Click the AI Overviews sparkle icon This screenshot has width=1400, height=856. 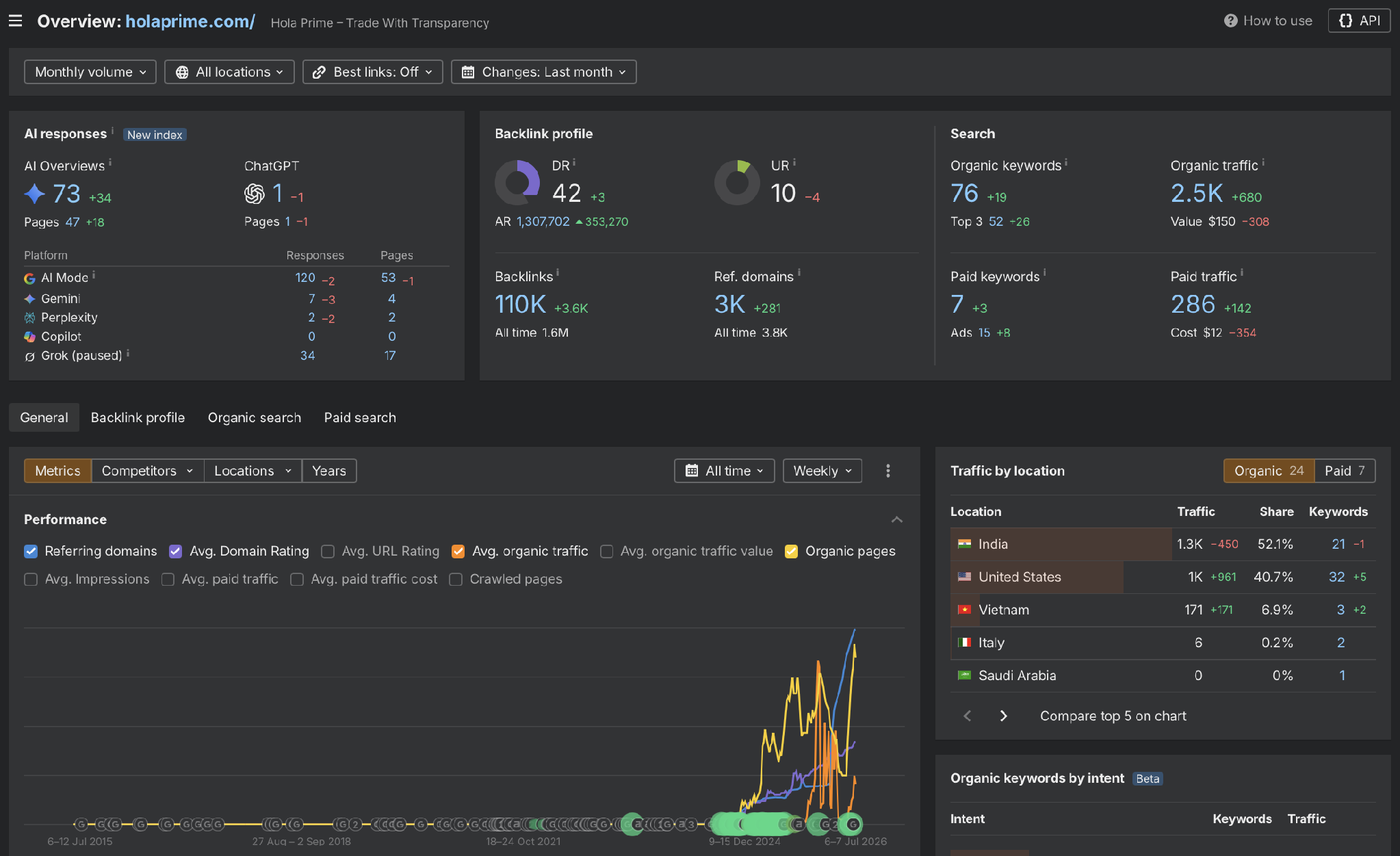pos(34,194)
